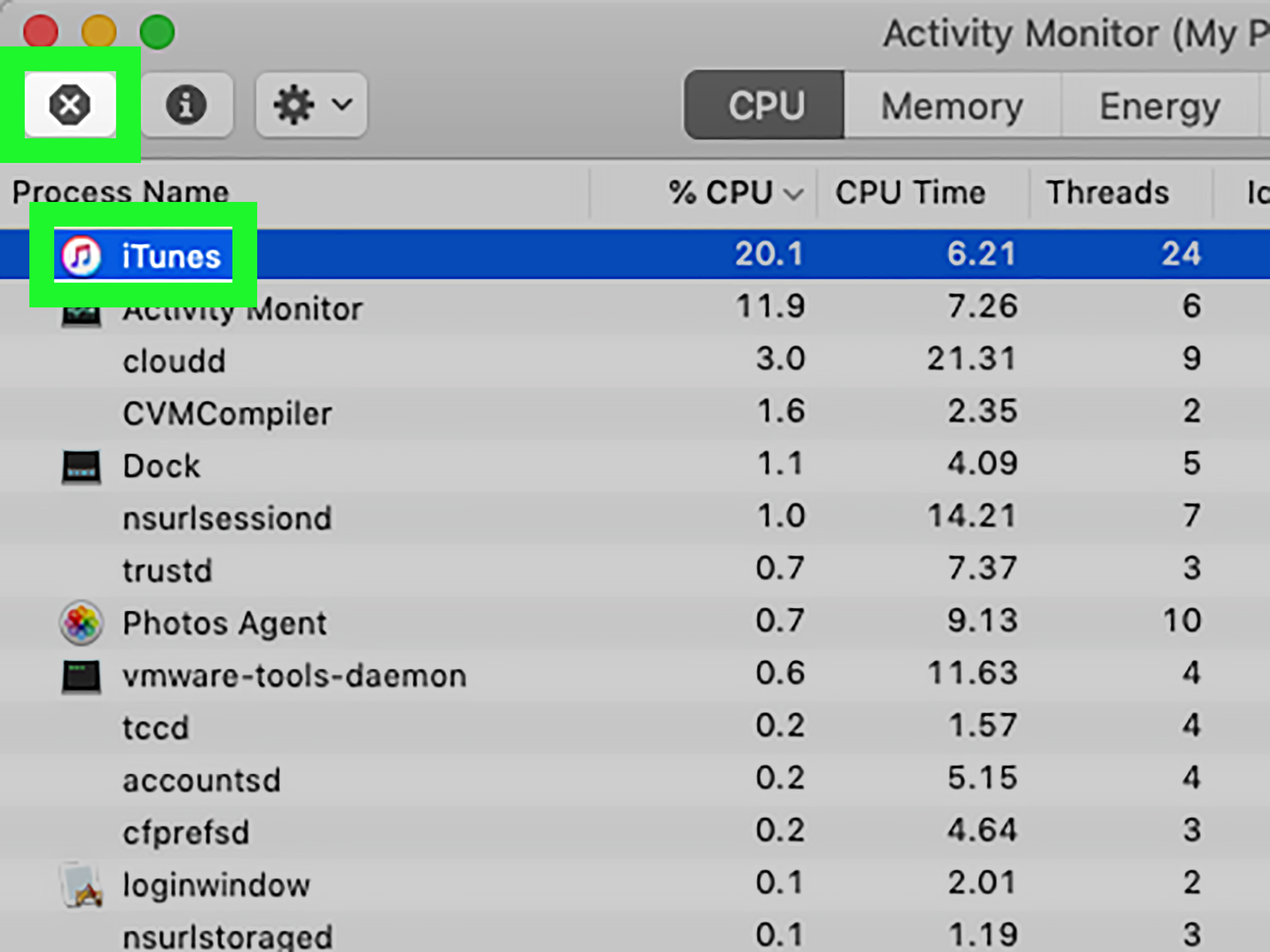Click the green zoom window button
This screenshot has height=952, width=1270.
point(157,32)
